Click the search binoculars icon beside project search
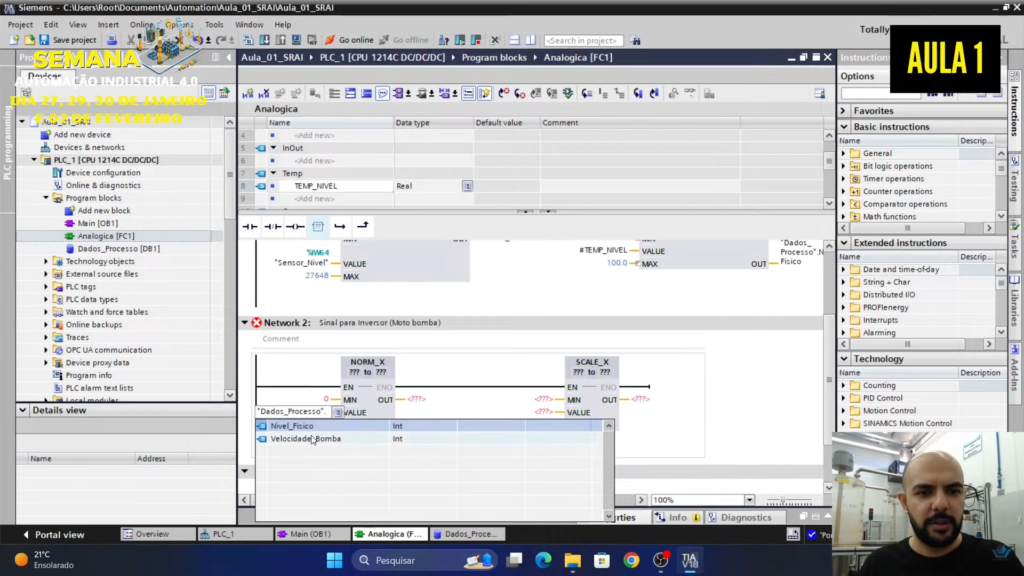Viewport: 1024px width, 576px height. [x=635, y=40]
